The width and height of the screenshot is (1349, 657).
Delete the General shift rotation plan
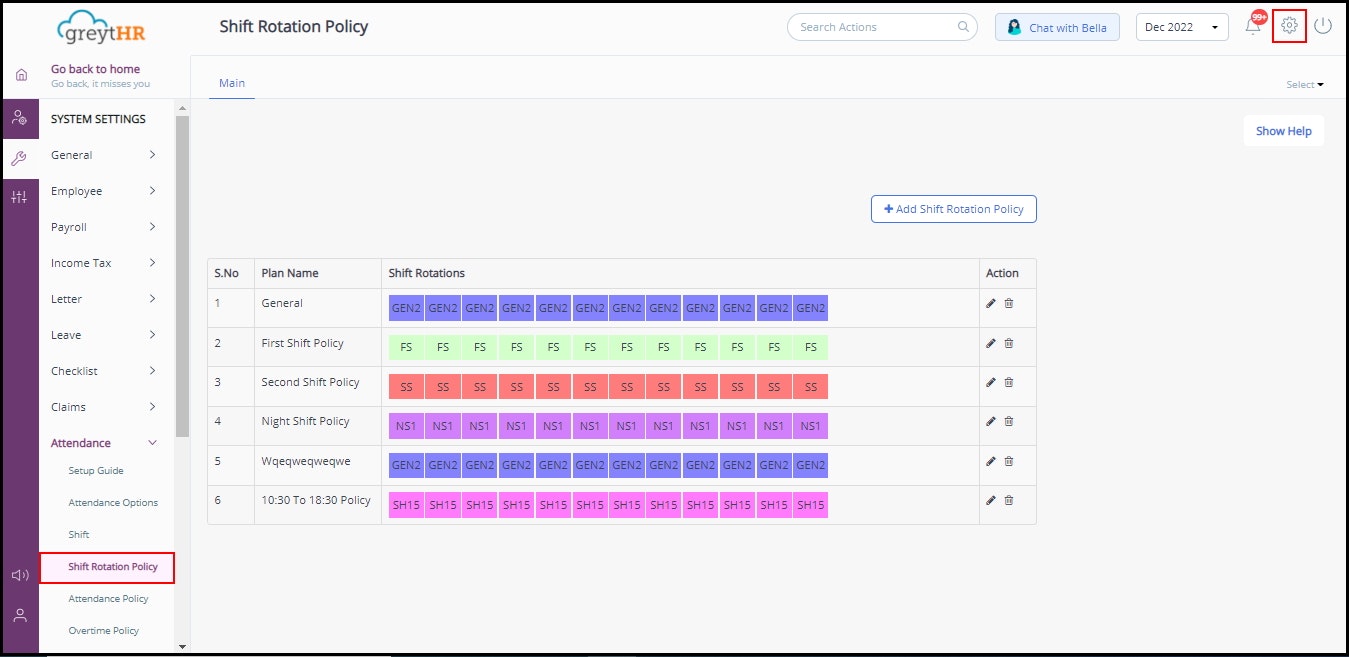[x=1008, y=303]
